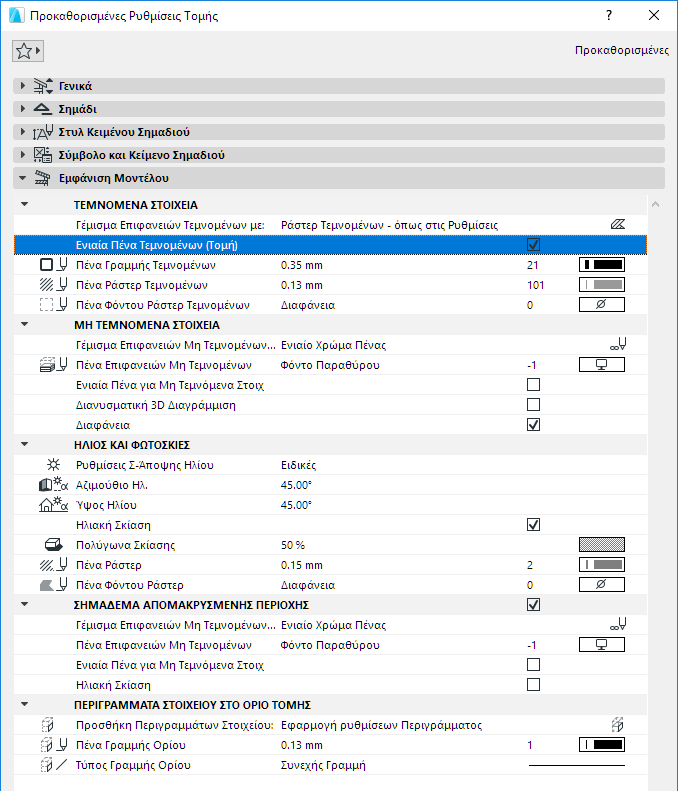Click background pen icon beside Πένα Φόντου Ράστερ
This screenshot has height=791, width=678.
coord(53,585)
